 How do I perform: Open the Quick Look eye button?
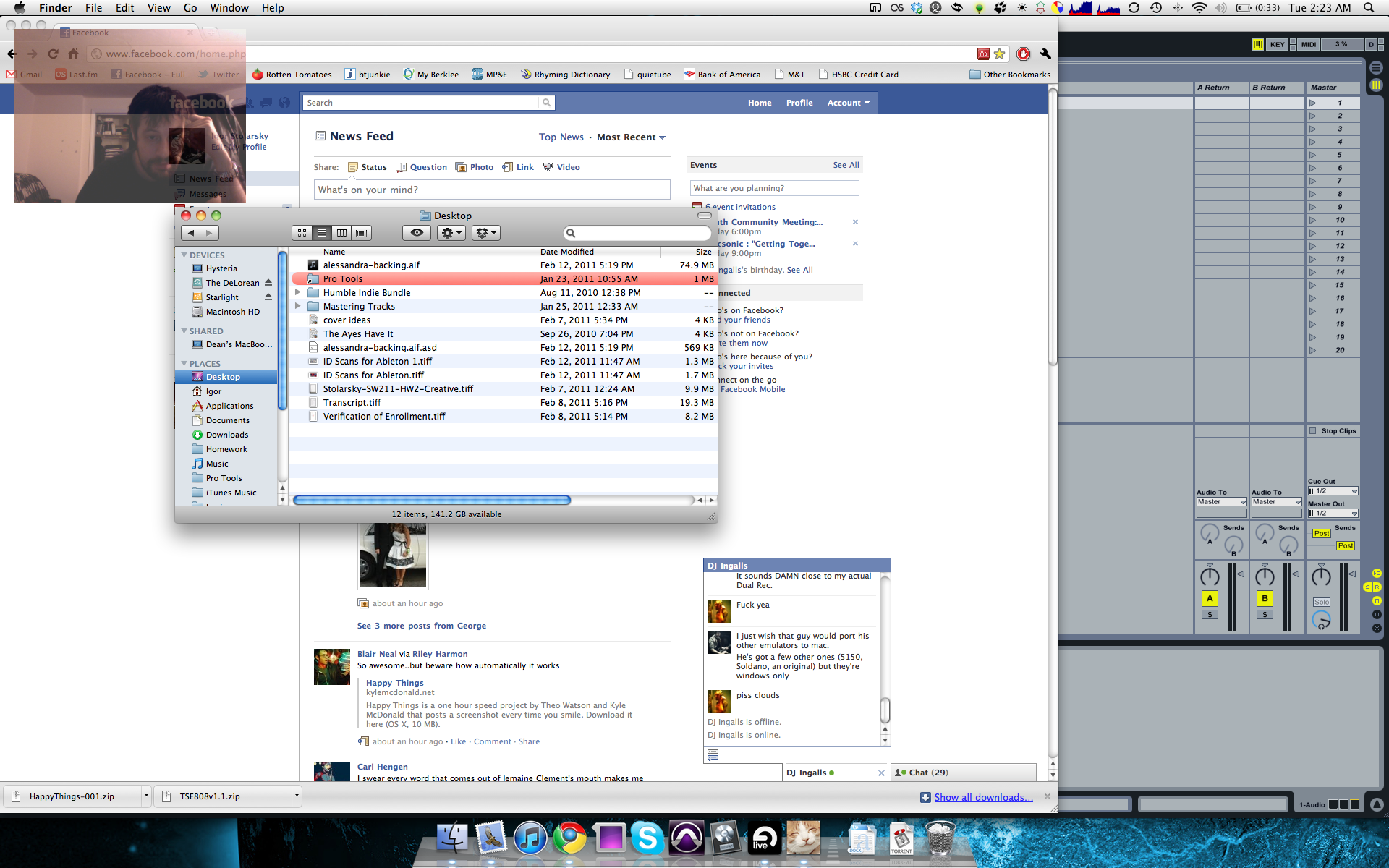[417, 233]
